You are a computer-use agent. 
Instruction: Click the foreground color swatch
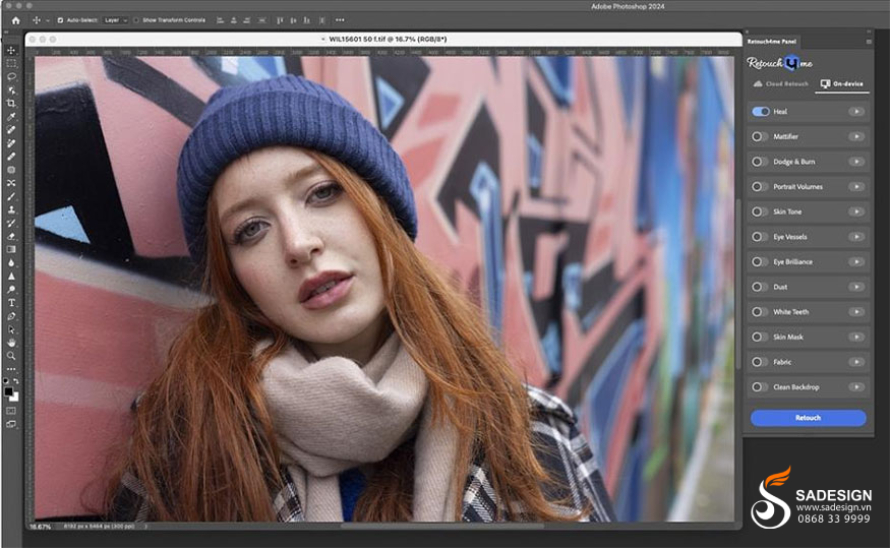(x=9, y=392)
